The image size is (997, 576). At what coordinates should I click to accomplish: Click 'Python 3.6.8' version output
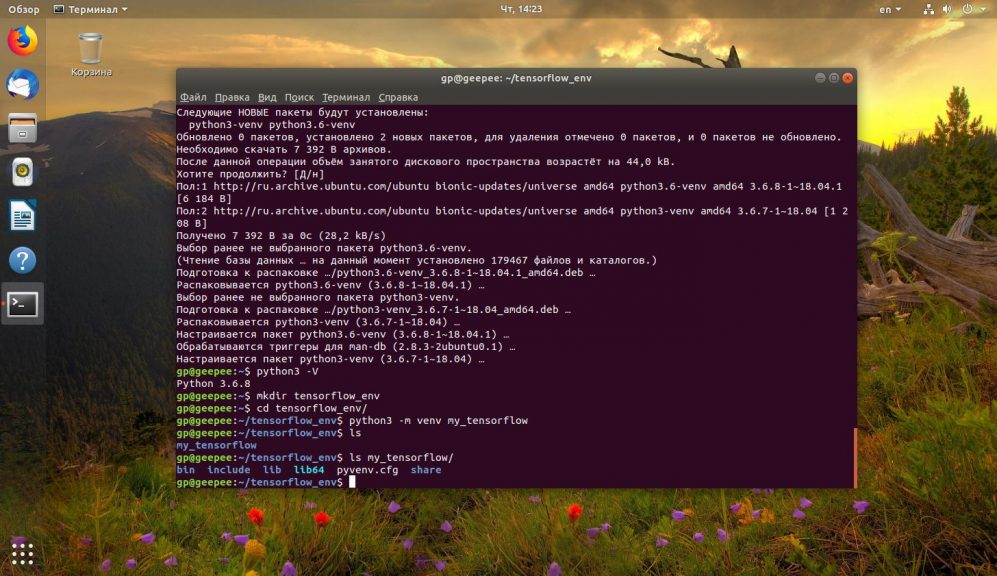click(213, 384)
